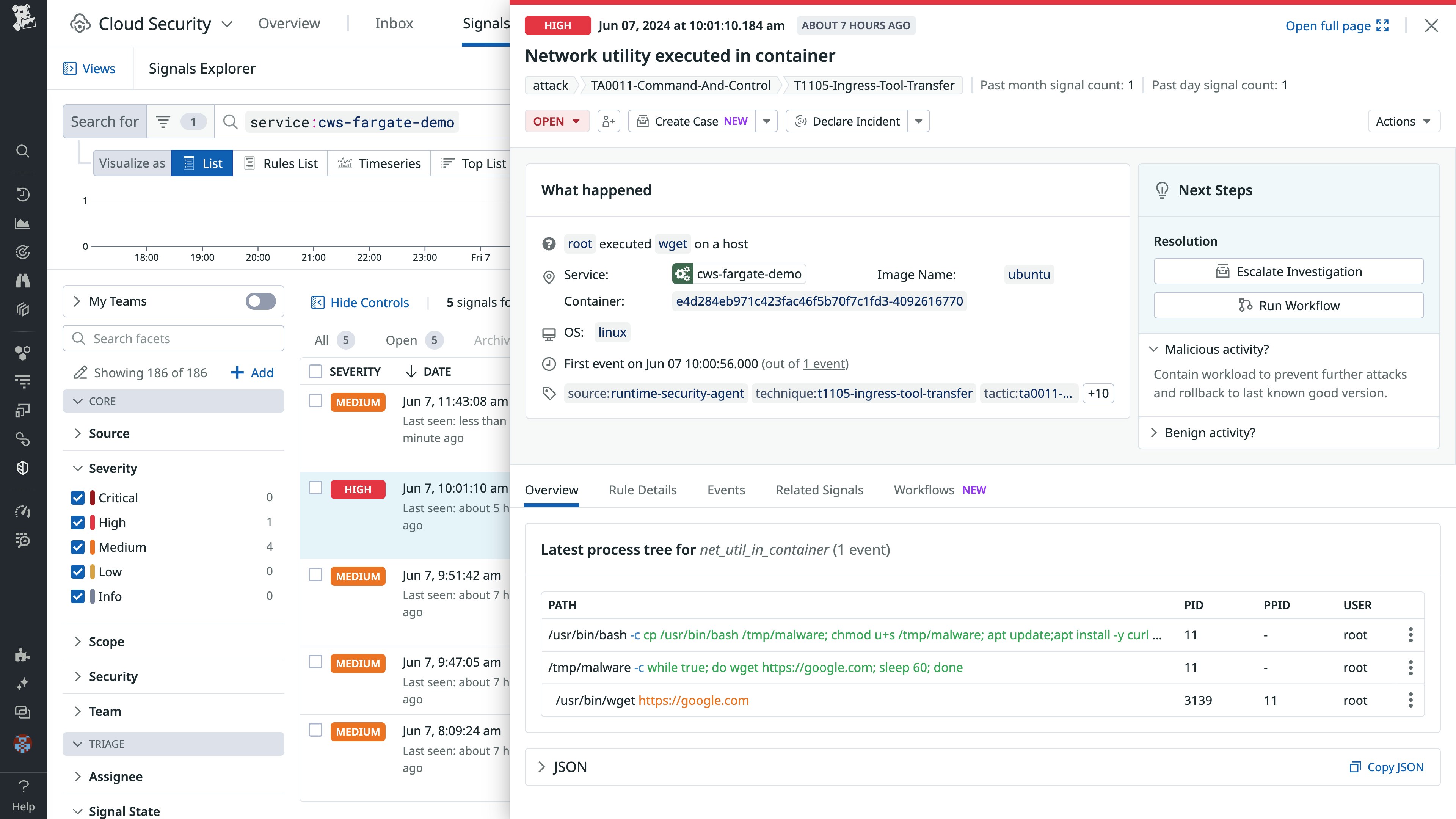This screenshot has width=1456, height=819.
Task: Check the box for the HIGH signal row
Action: click(x=315, y=488)
